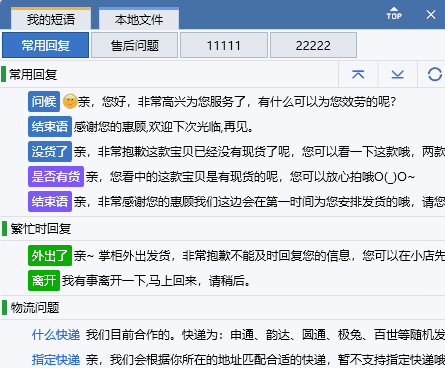The image size is (445, 368).
Task: Select the purple 是否有货 phrase tag
Action: click(x=56, y=176)
